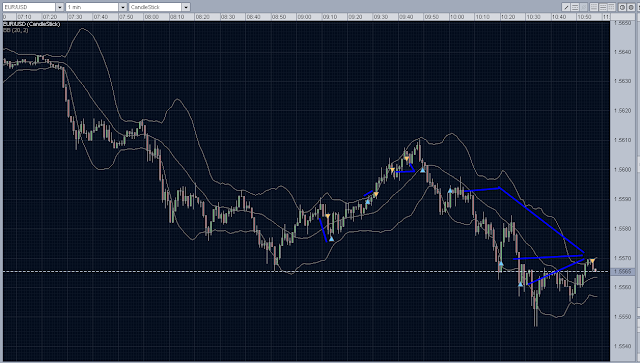The height and width of the screenshot is (363, 640).
Task: Click the first grid layout icon
Action: point(594,7)
